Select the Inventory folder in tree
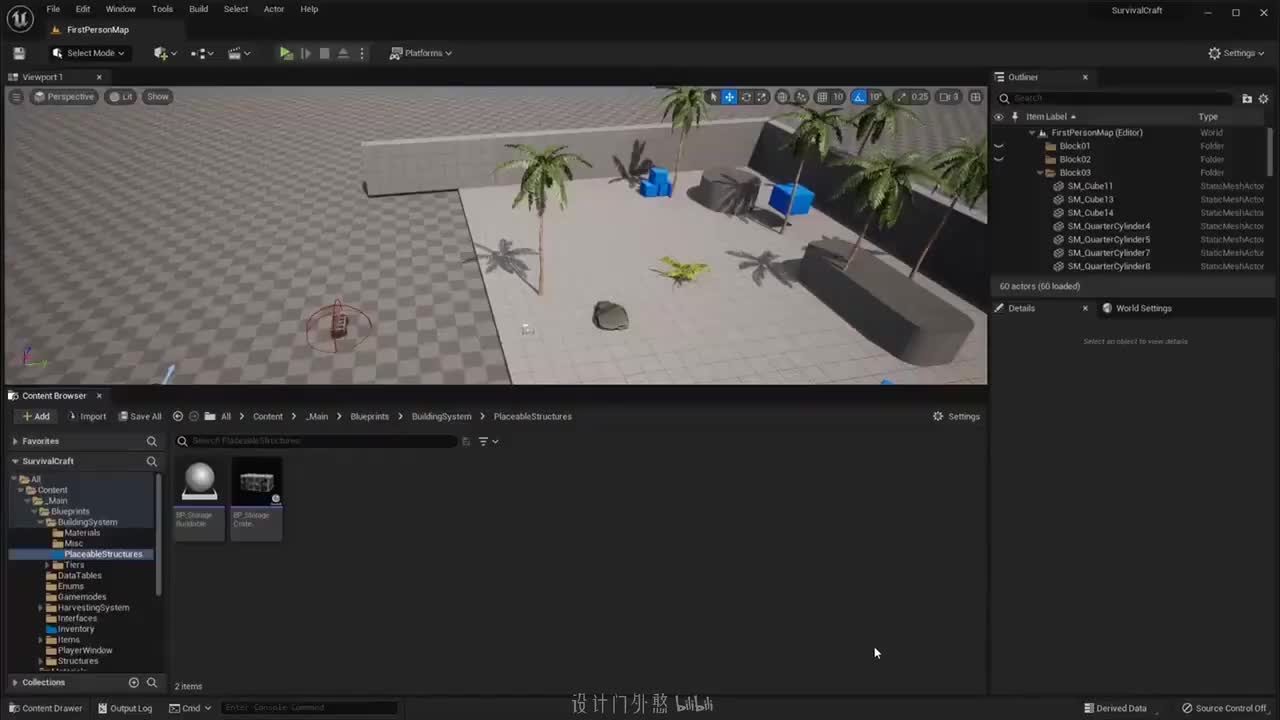 pos(76,629)
